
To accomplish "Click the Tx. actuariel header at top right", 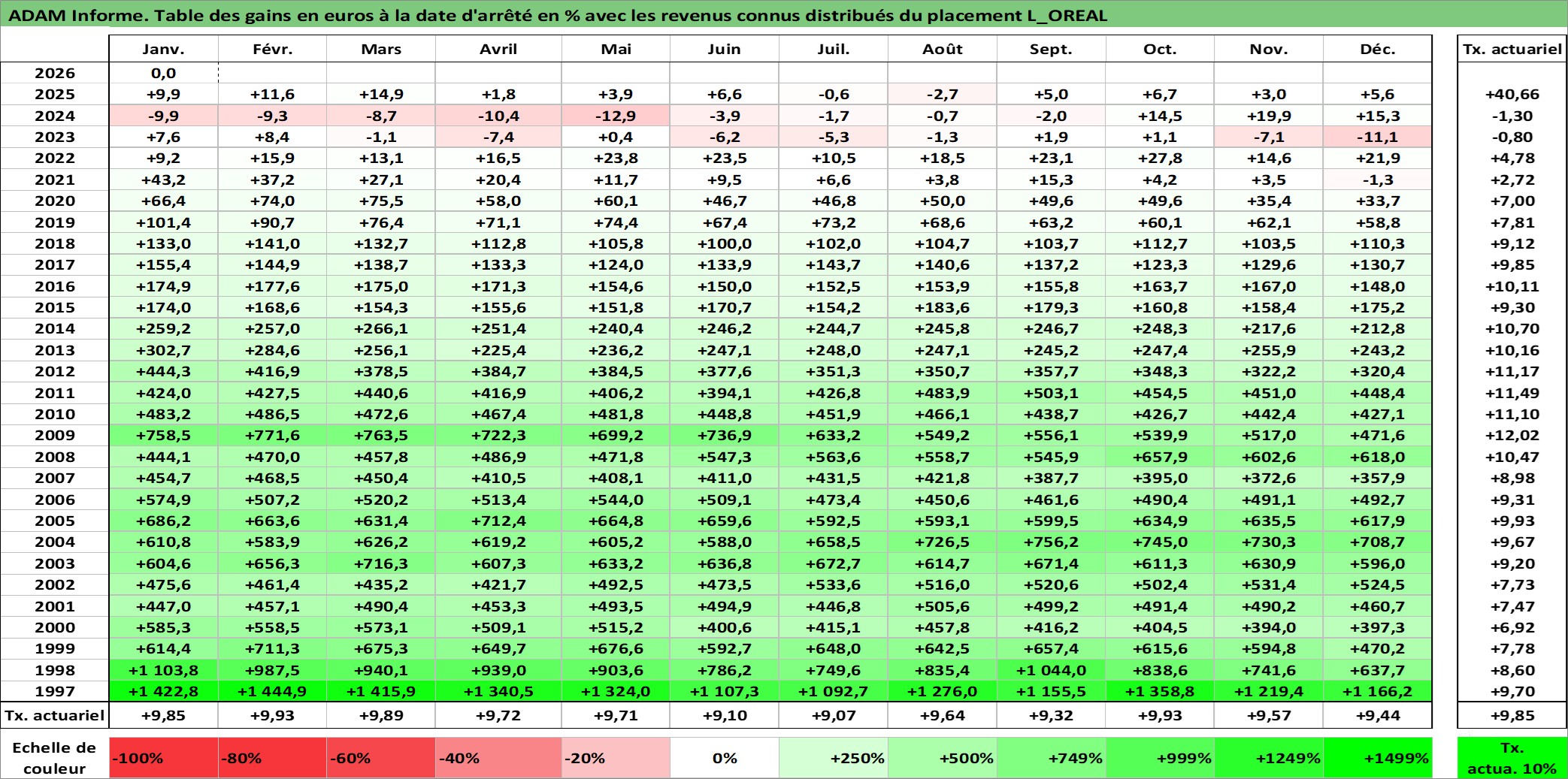I will pyautogui.click(x=1512, y=49).
